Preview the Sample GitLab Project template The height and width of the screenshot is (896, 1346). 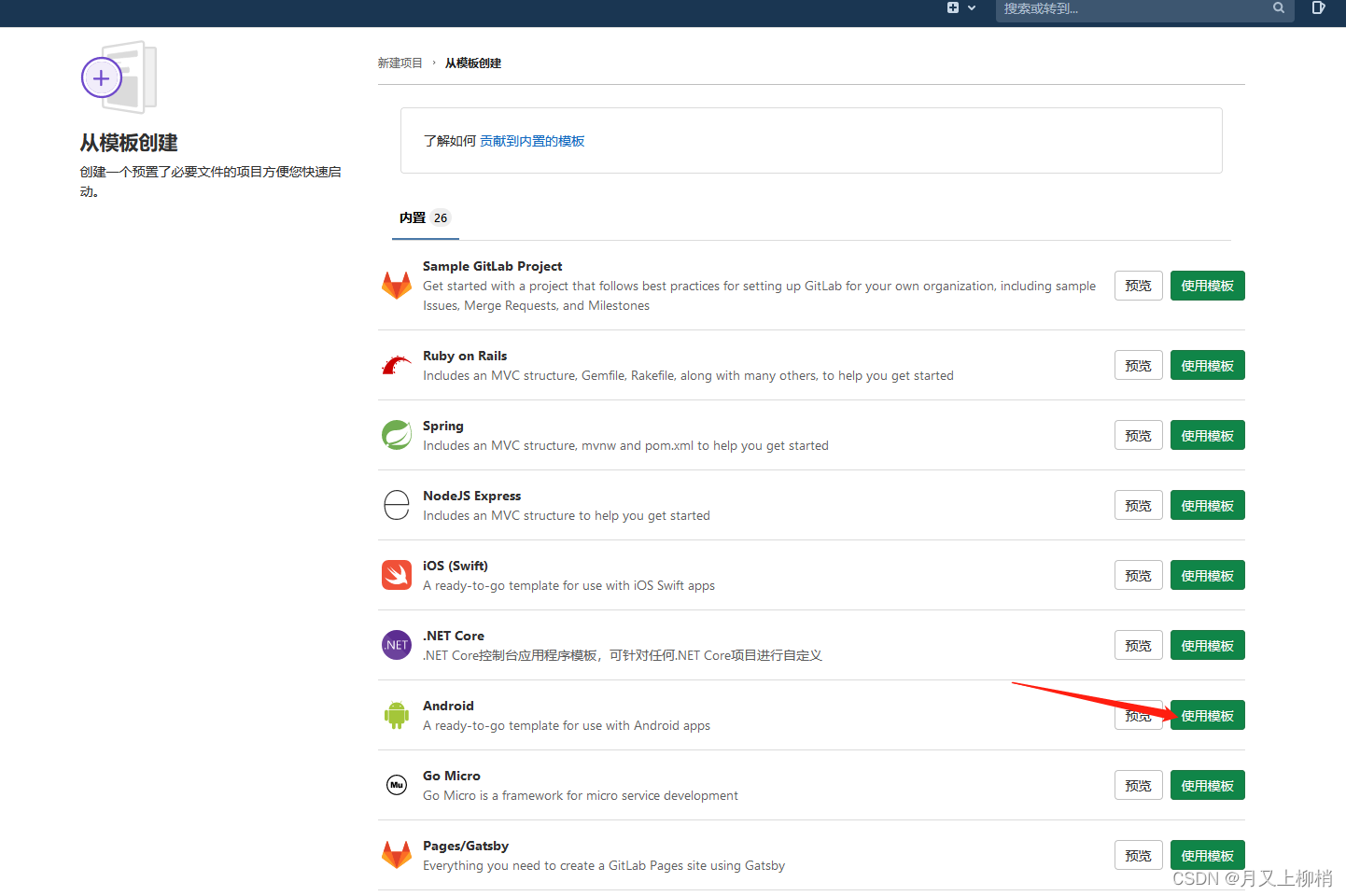(1139, 286)
